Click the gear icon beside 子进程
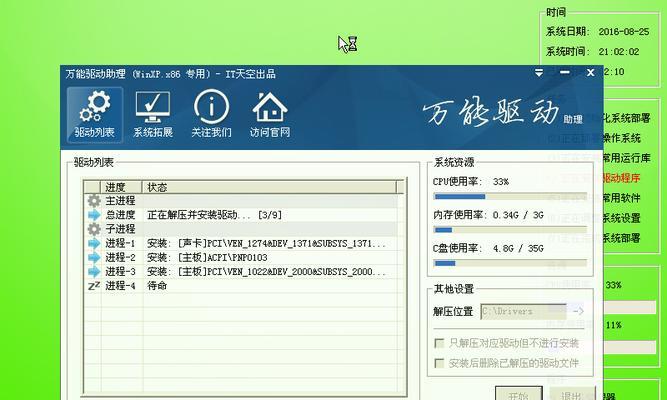 coord(94,229)
